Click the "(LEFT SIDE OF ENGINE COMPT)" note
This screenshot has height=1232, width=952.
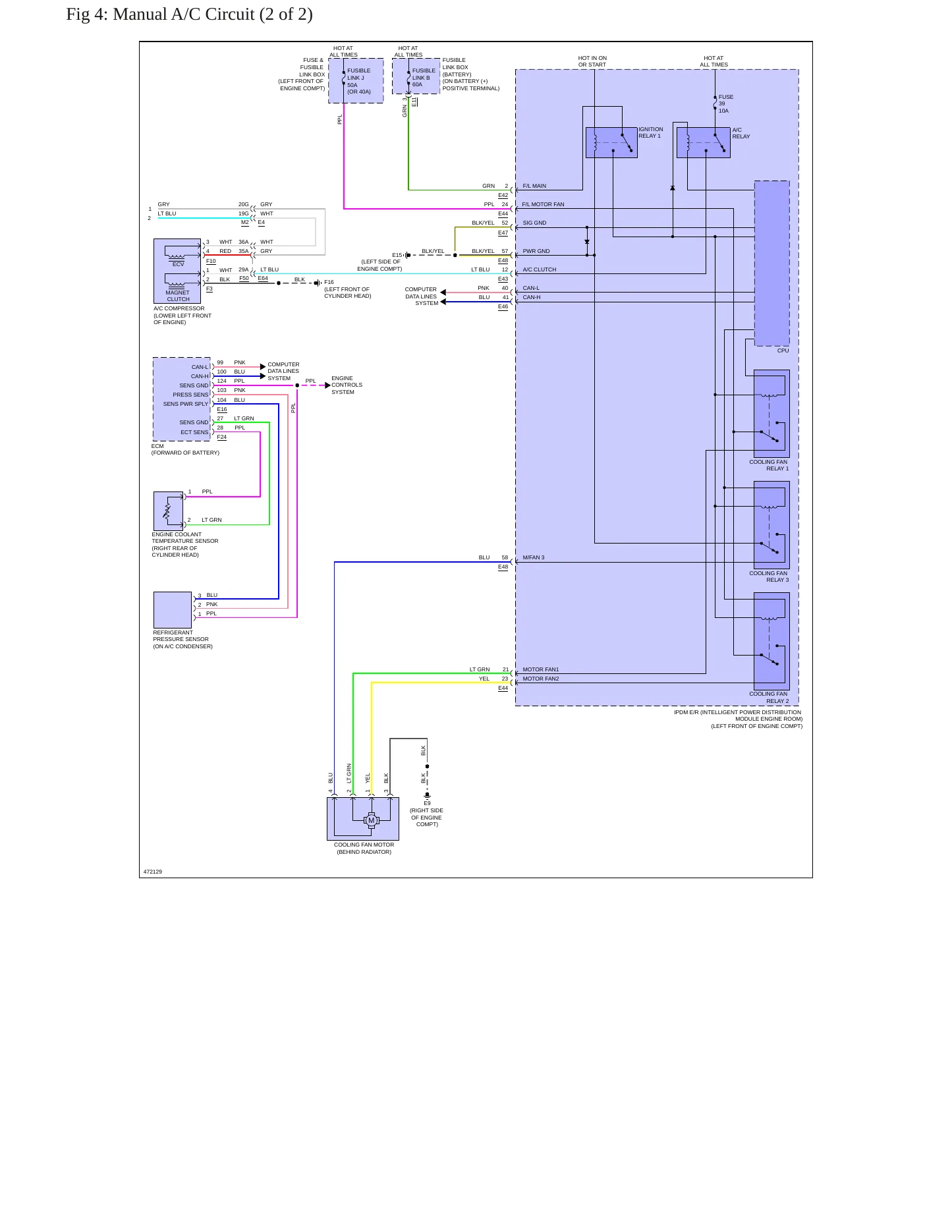tap(379, 265)
